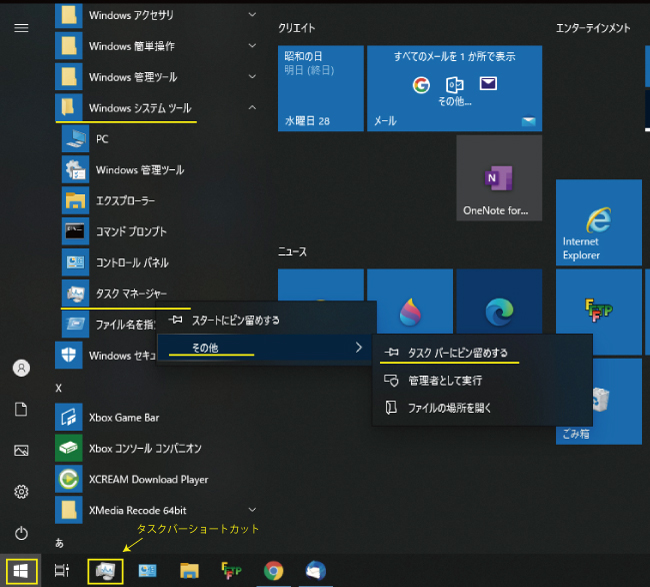Image resolution: width=650 pixels, height=587 pixels.
Task: Open Control Panel taskbar icon
Action: point(147,571)
